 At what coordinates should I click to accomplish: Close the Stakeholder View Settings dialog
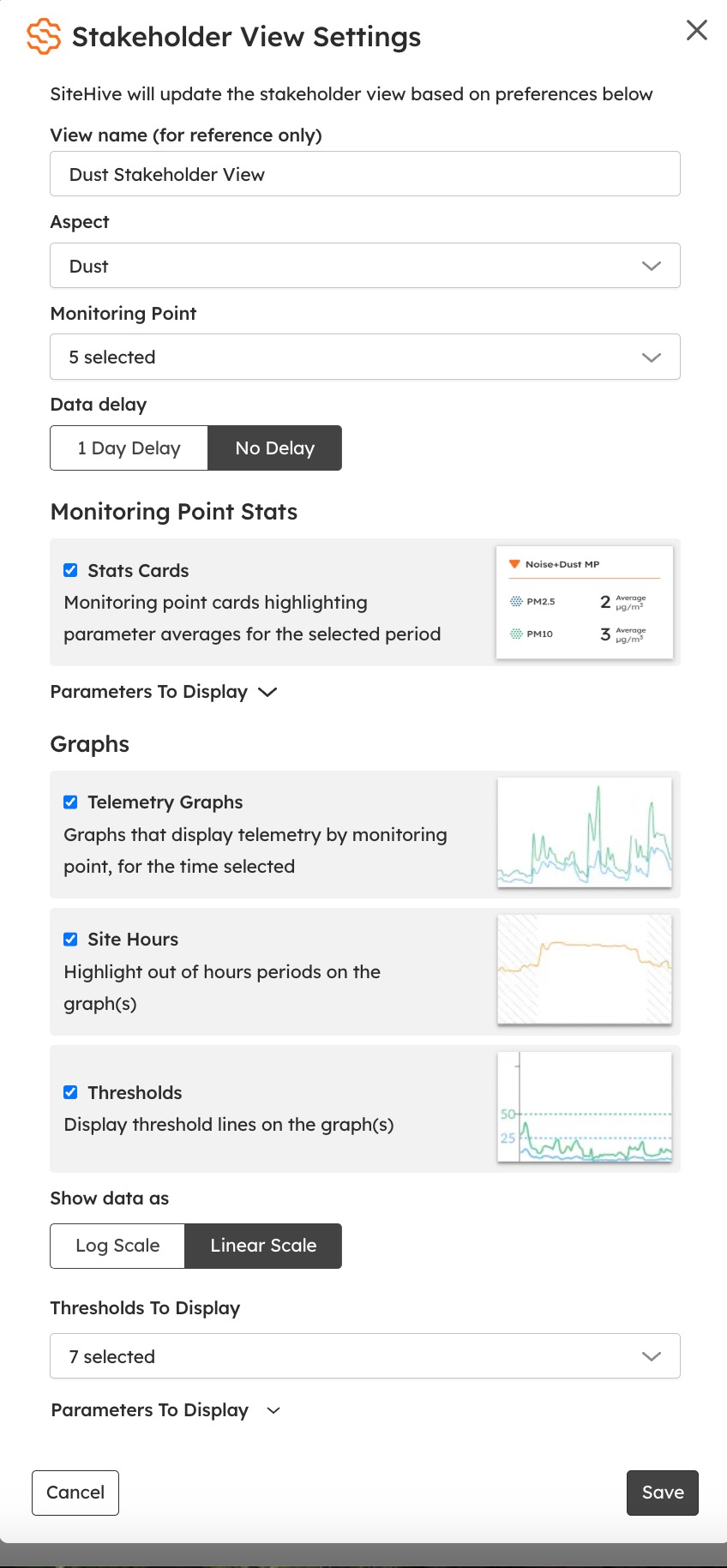696,31
